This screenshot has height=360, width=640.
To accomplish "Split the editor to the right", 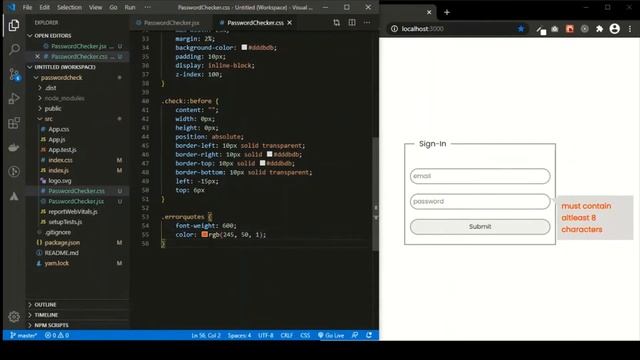I will coord(352,22).
